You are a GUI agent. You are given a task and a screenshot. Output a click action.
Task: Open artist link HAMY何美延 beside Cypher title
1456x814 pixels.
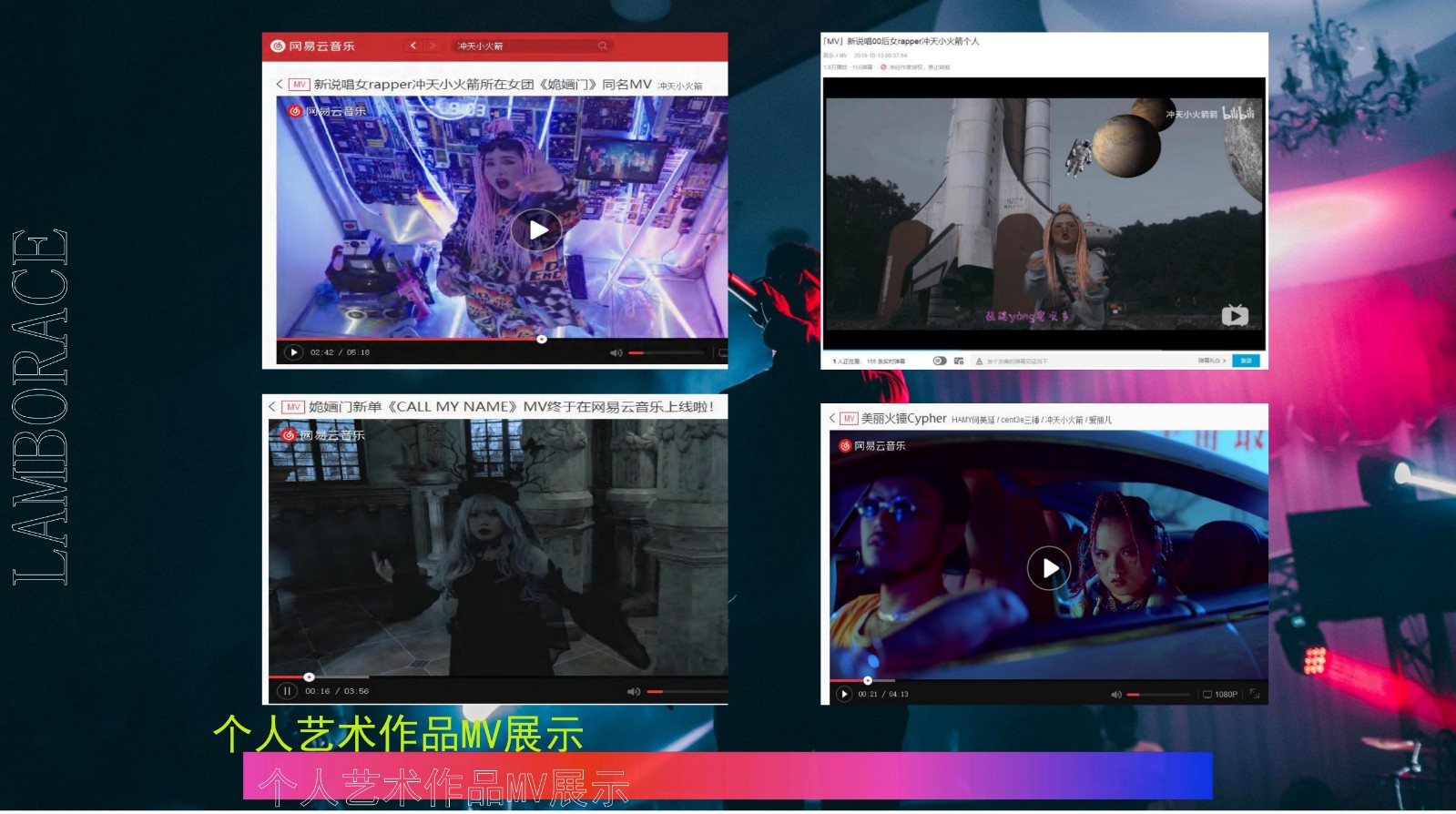pyautogui.click(x=974, y=421)
